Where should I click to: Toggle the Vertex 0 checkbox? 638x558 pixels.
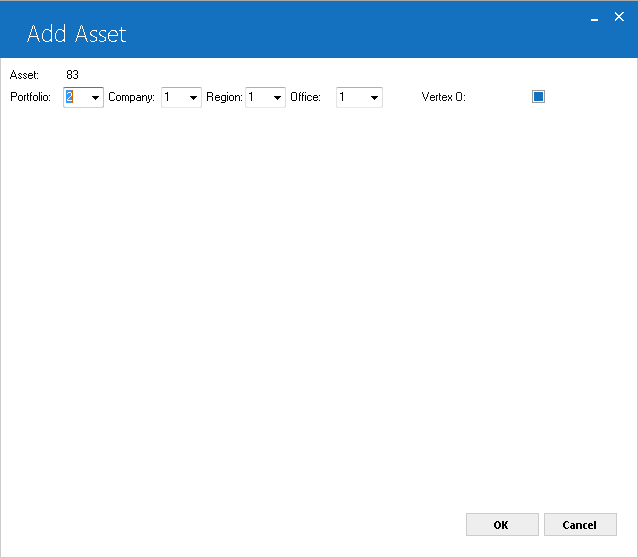pyautogui.click(x=538, y=97)
